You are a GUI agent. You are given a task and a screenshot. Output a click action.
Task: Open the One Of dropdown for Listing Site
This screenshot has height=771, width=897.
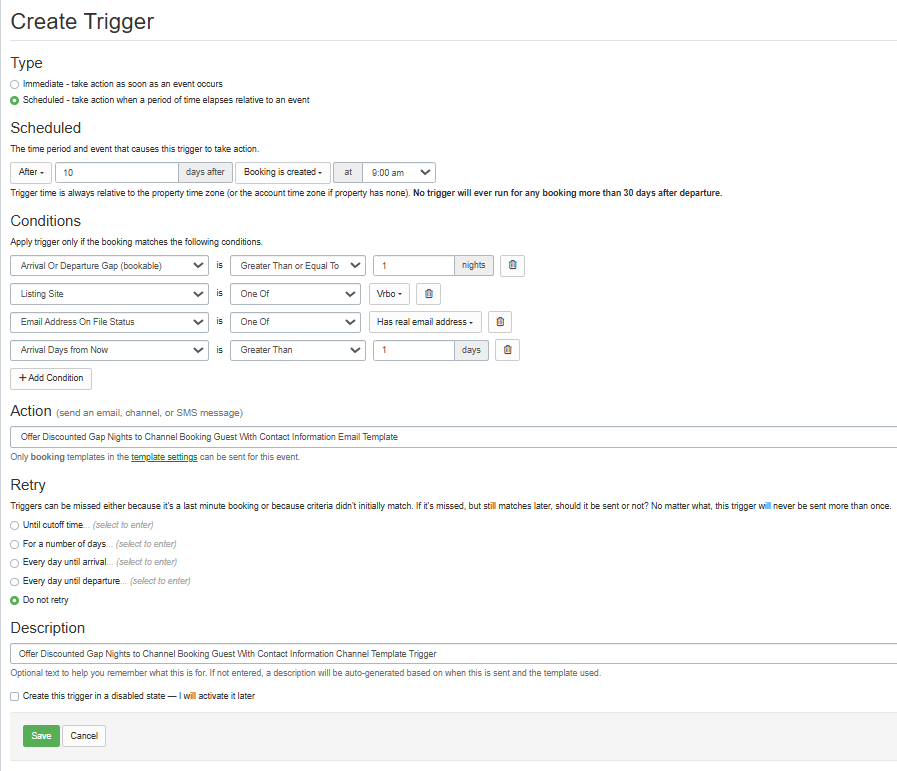pyautogui.click(x=295, y=294)
